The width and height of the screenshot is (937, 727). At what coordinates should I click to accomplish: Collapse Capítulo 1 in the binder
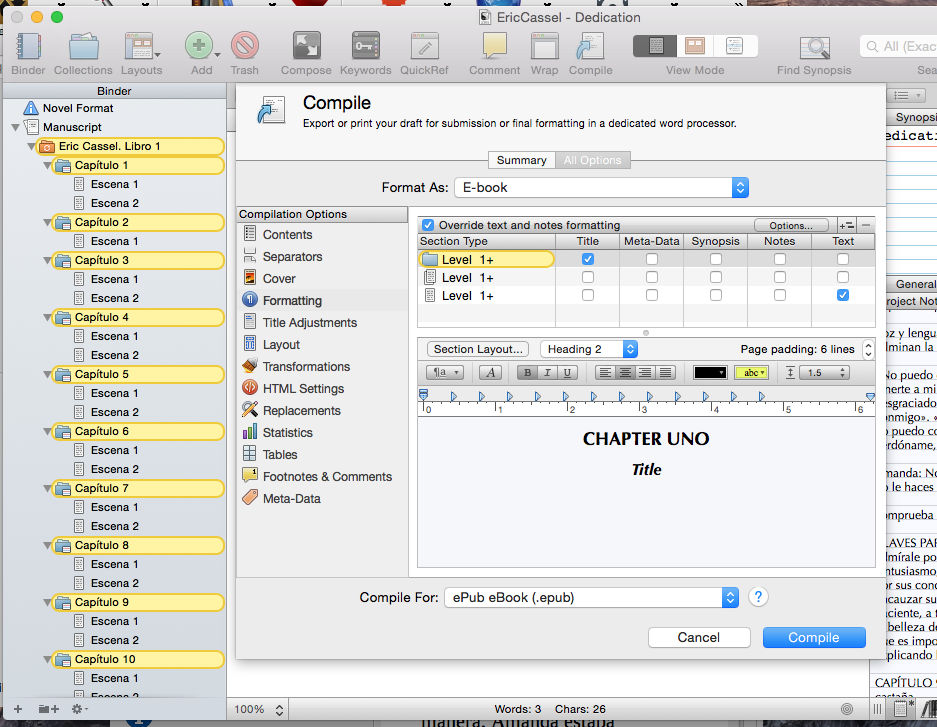47,165
